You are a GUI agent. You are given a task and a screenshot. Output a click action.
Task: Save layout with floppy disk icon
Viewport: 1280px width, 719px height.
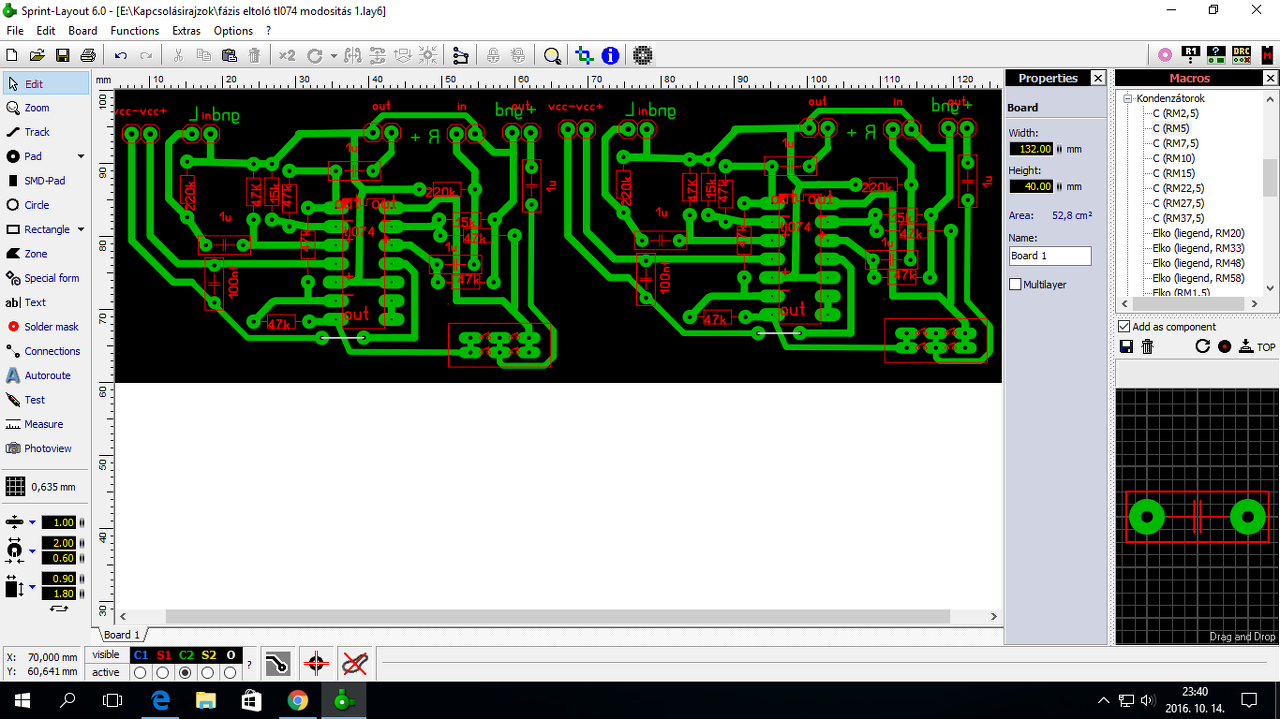click(x=63, y=56)
